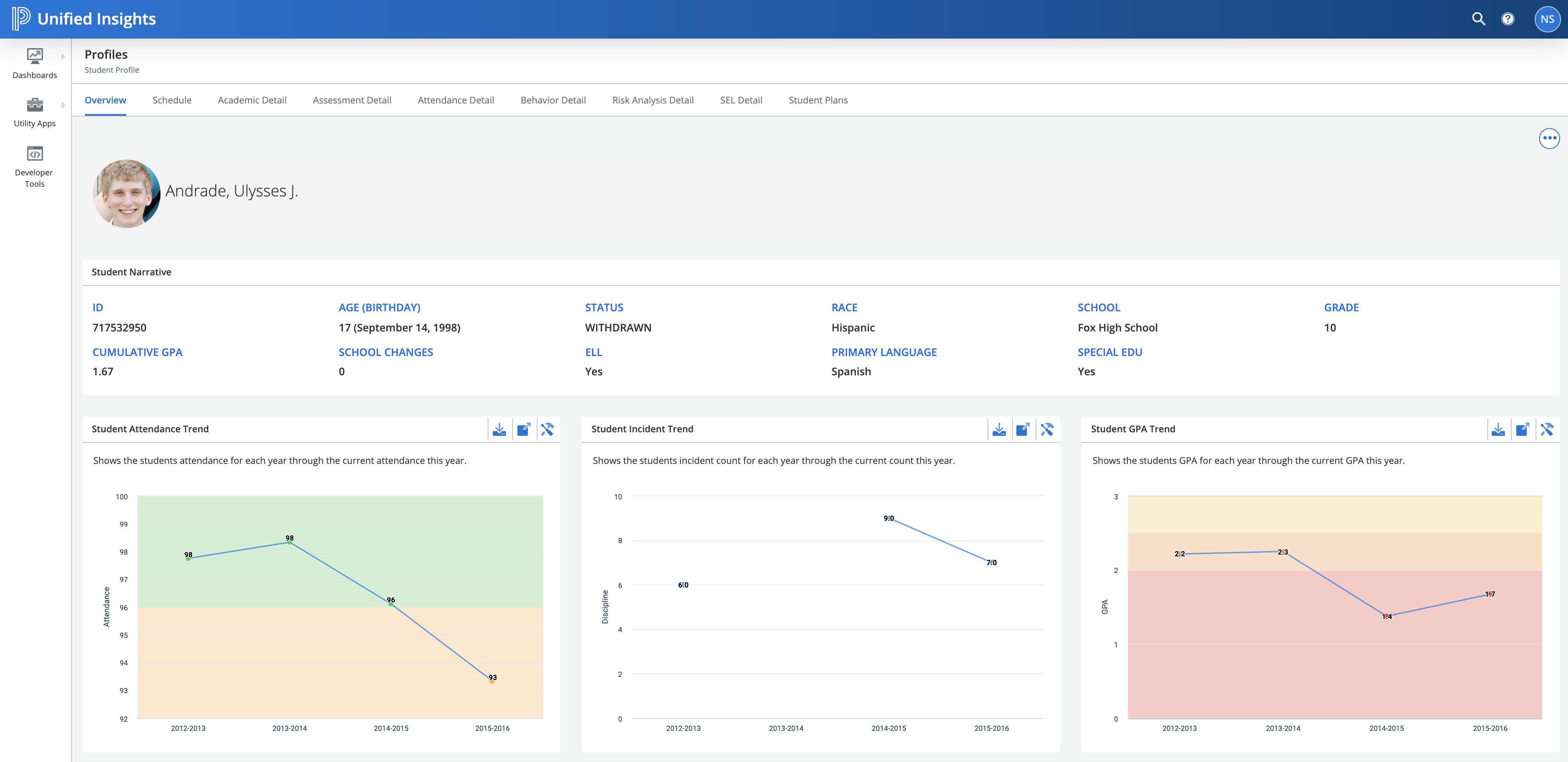Select the Dashboards icon in the sidebar
The width and height of the screenshot is (1568, 762).
click(34, 57)
